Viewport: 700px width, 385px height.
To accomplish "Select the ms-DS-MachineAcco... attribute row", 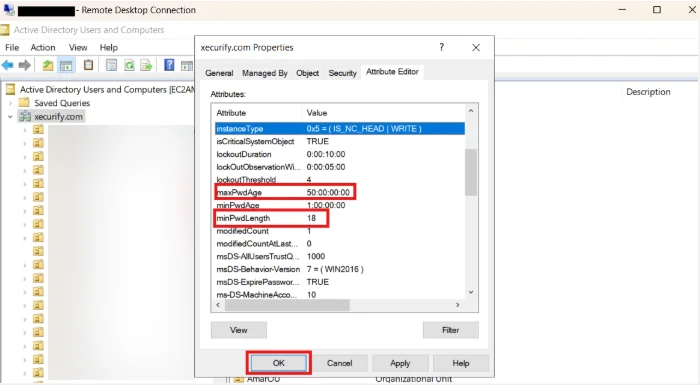I will tap(340, 295).
